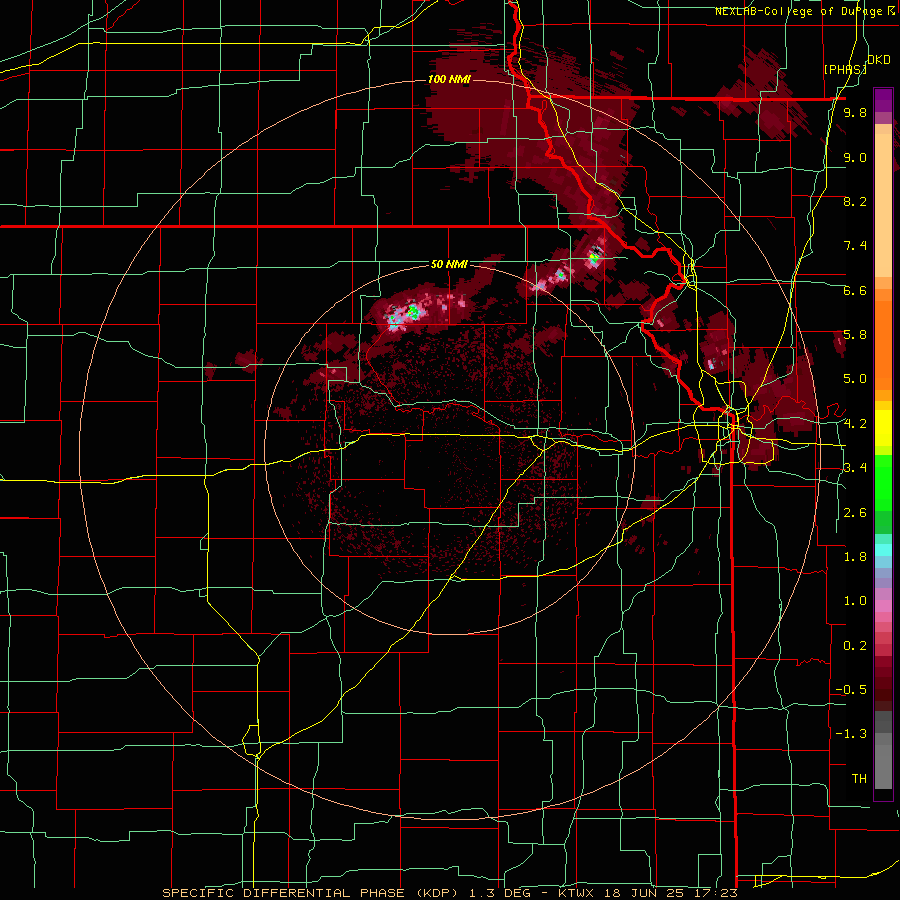Click the 1.0 scale value

(x=855, y=601)
